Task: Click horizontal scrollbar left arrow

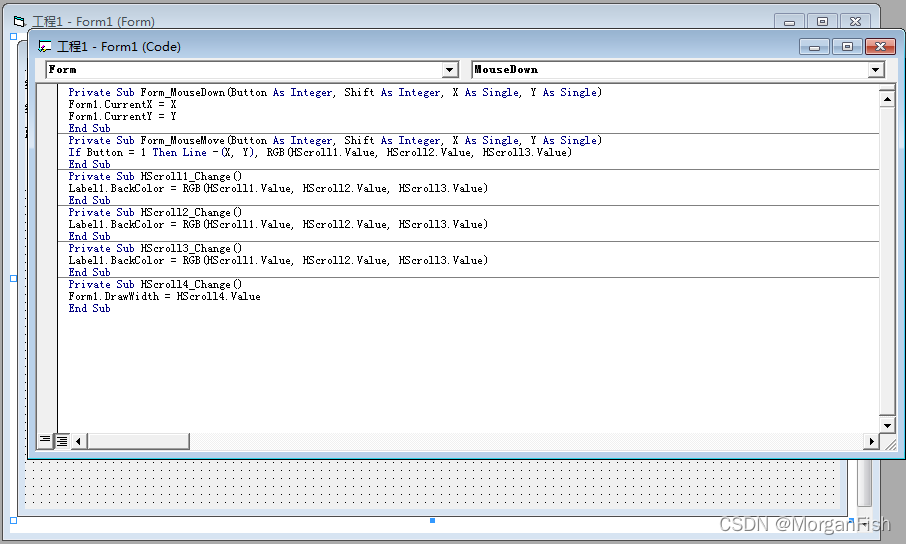Action: click(x=78, y=441)
